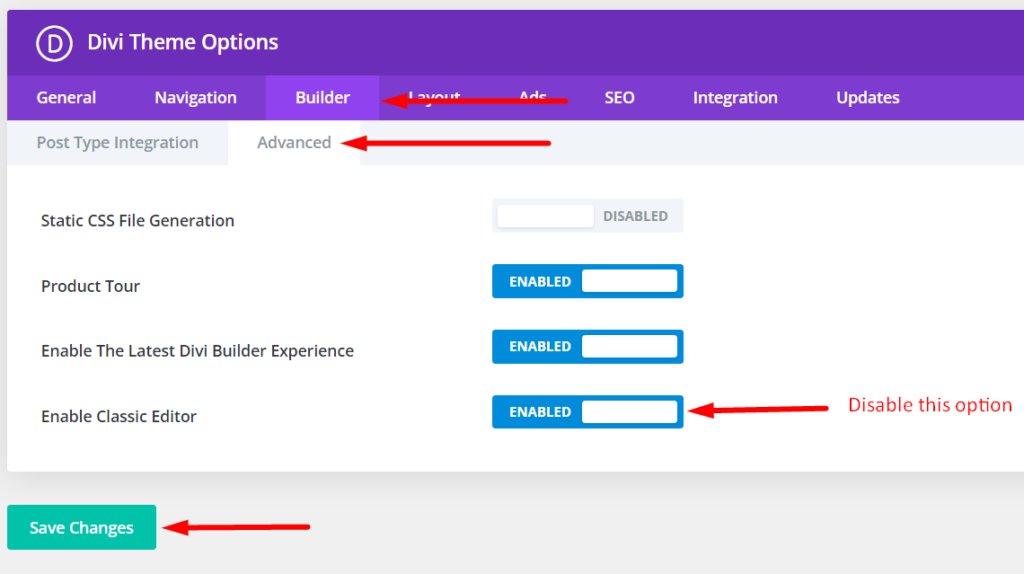Enable Static CSS File Generation toggle
The width and height of the screenshot is (1024, 574).
click(x=587, y=216)
